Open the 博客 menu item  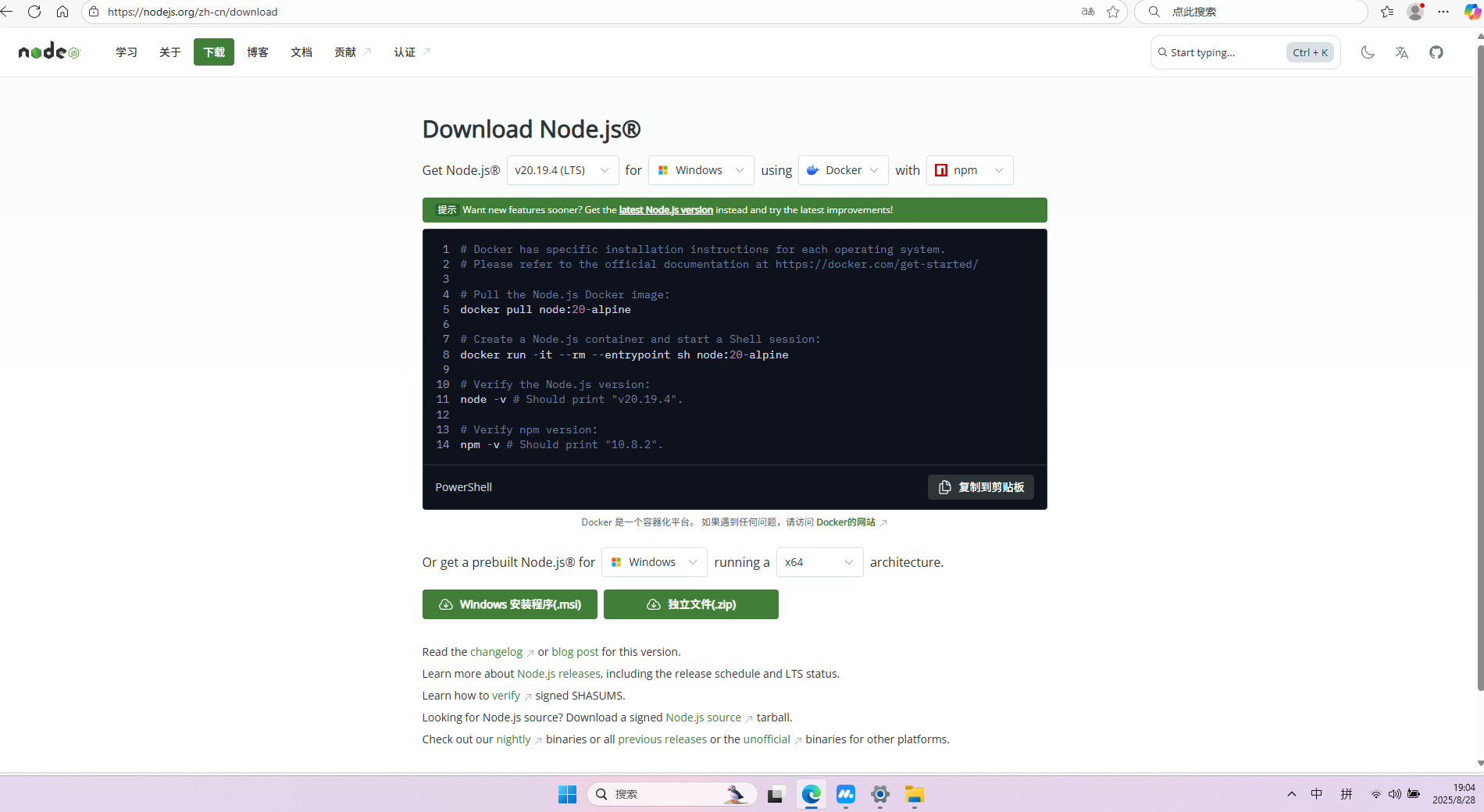click(258, 52)
